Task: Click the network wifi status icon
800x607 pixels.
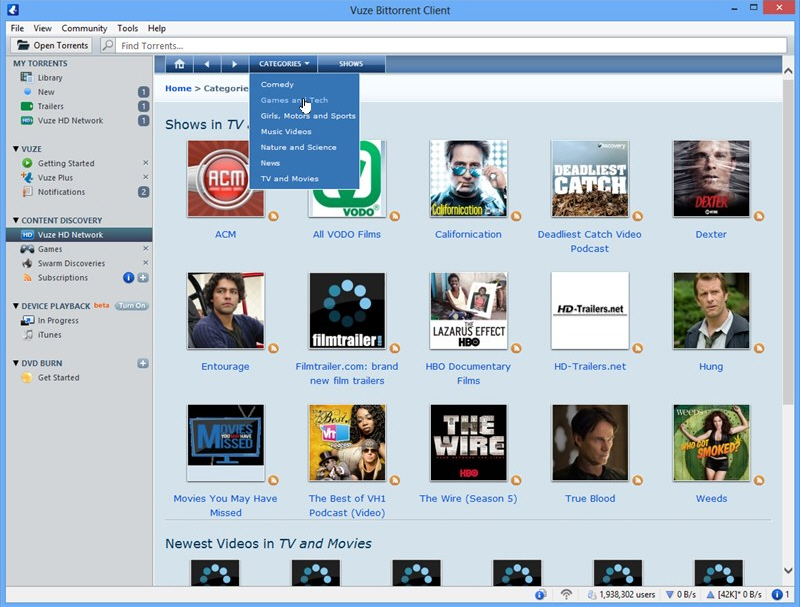Action: tap(566, 595)
